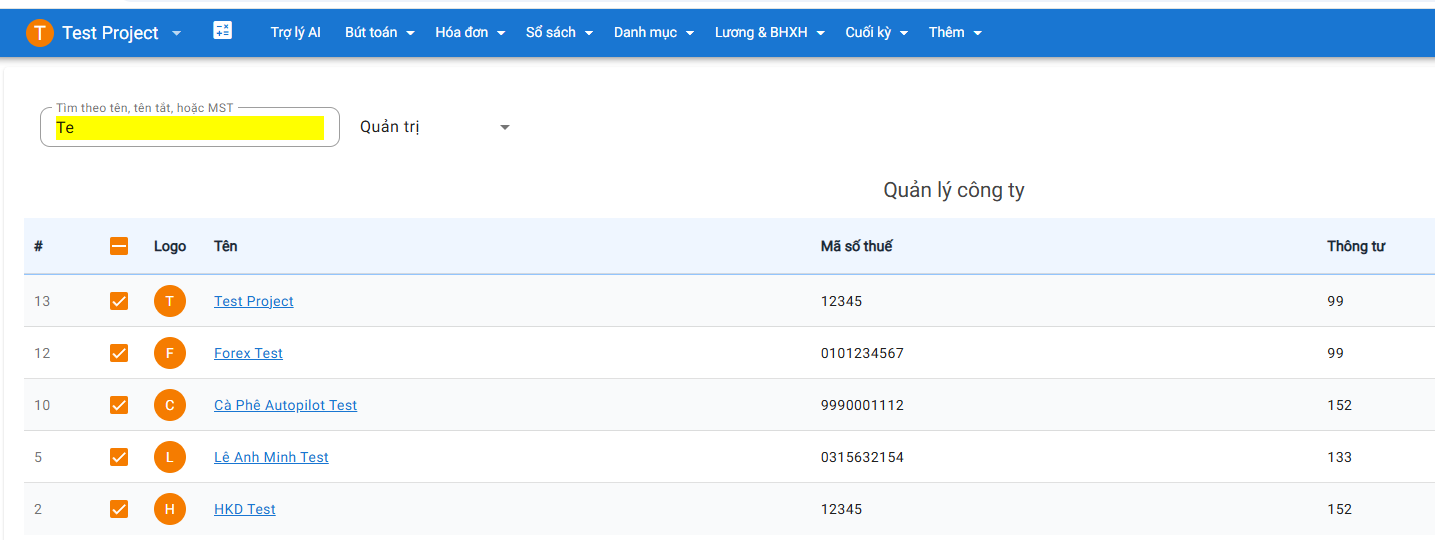Open Trợ lý AI from the navigation bar
This screenshot has width=1435, height=540.
pyautogui.click(x=295, y=32)
